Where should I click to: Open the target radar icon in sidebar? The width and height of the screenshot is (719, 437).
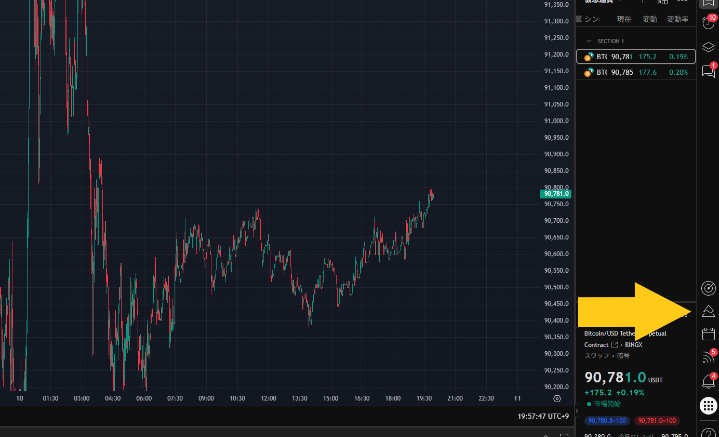708,288
